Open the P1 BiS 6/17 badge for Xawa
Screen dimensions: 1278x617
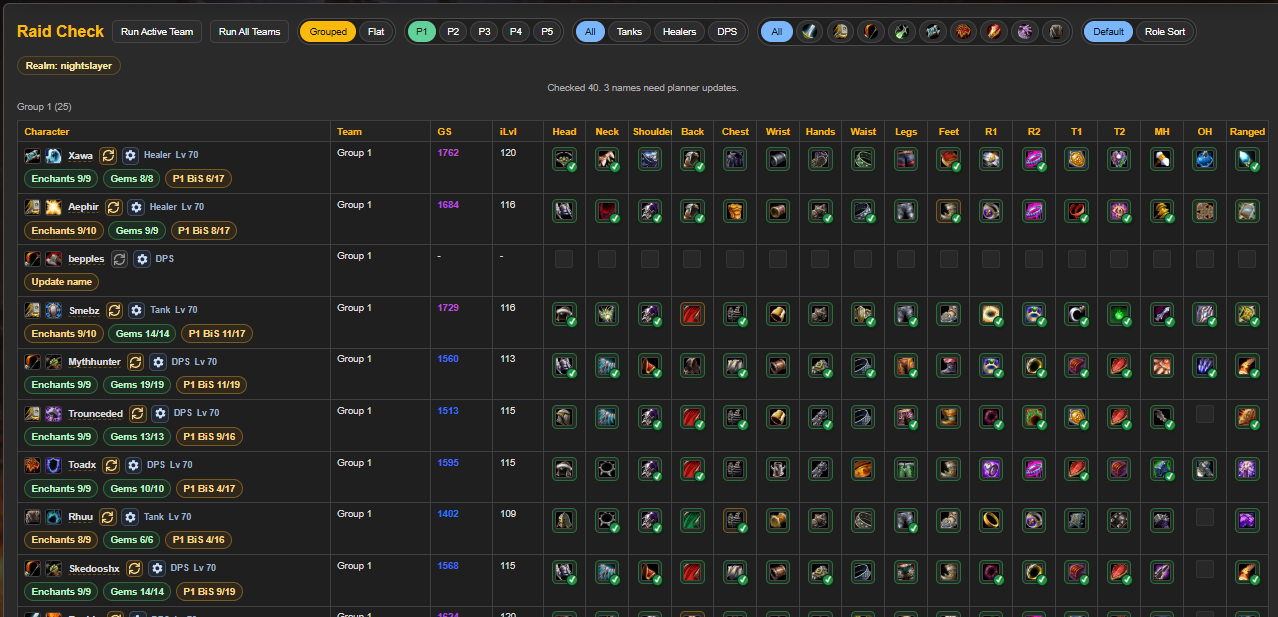[197, 178]
